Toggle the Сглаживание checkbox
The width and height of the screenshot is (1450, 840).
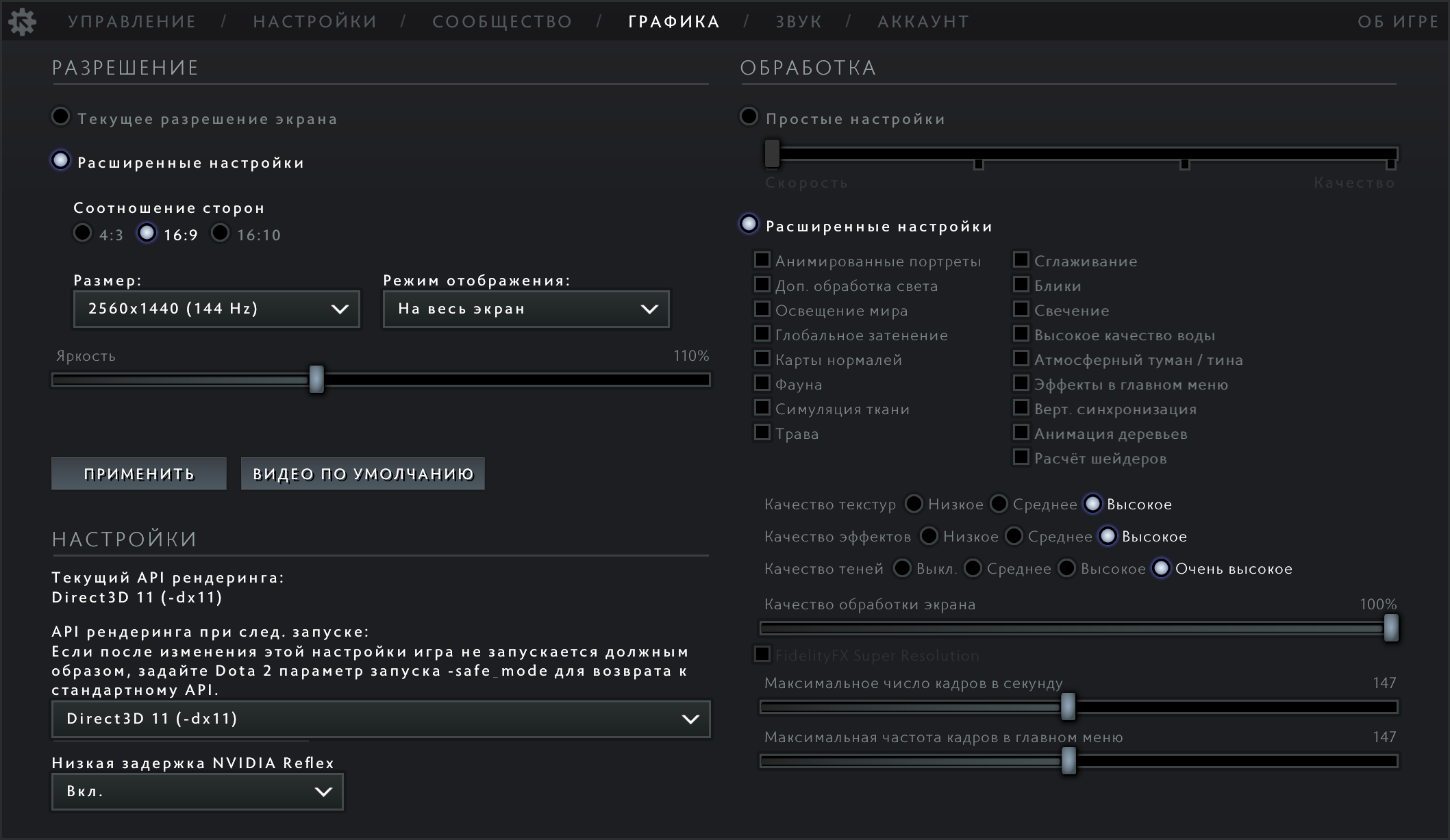[x=1021, y=260]
